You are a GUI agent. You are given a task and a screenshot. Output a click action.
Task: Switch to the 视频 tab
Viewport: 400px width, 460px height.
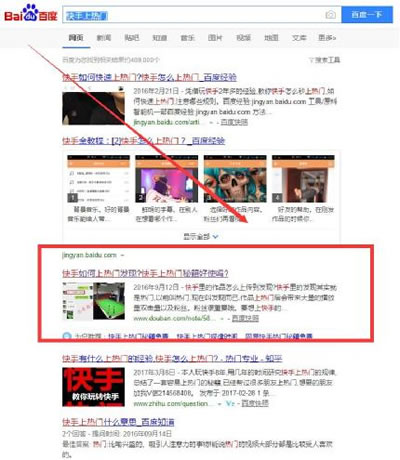click(x=243, y=38)
